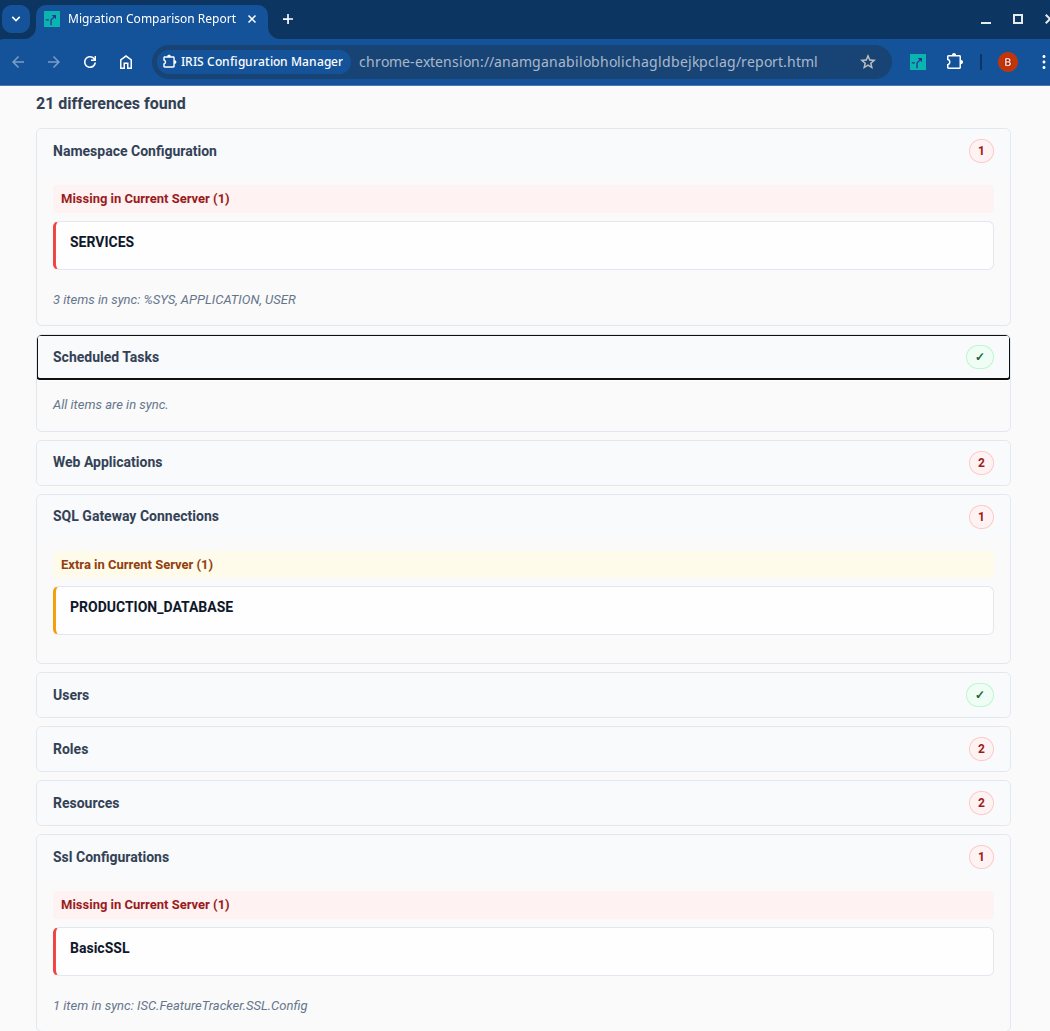This screenshot has height=1031, width=1050.
Task: Go to the browser home page
Action: tap(126, 62)
